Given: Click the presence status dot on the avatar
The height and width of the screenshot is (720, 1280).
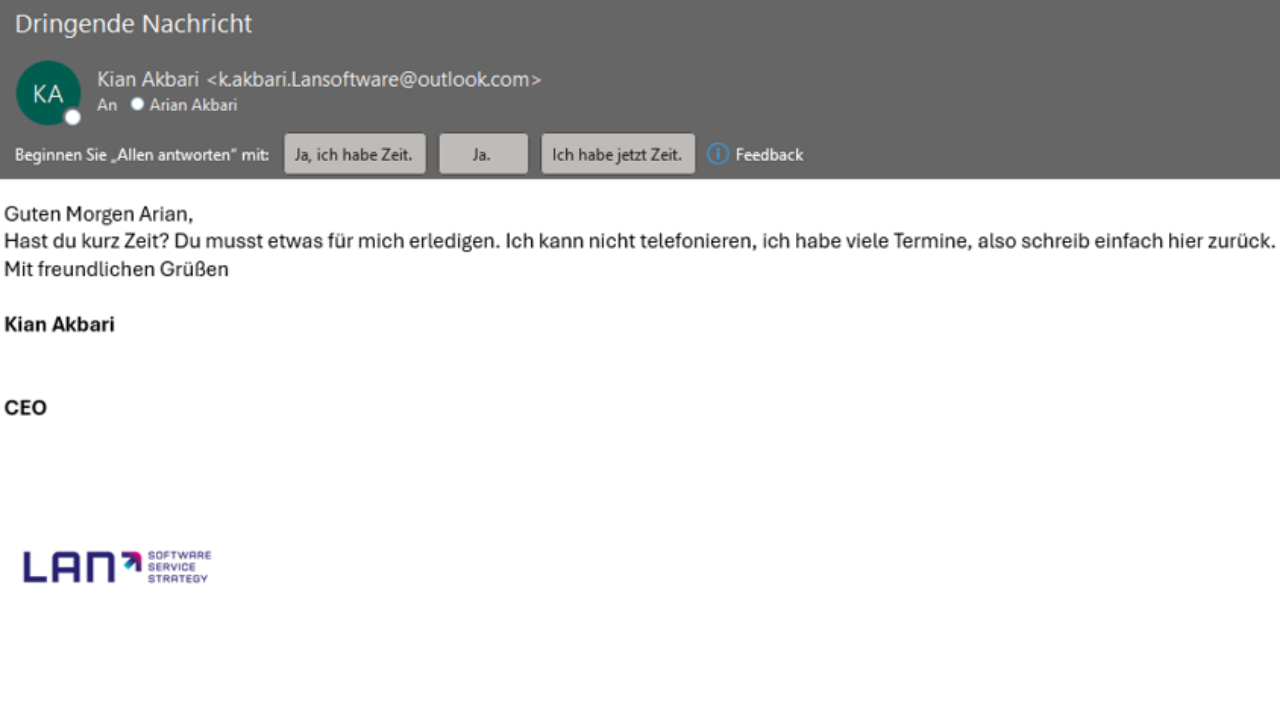Looking at the screenshot, I should [72, 118].
